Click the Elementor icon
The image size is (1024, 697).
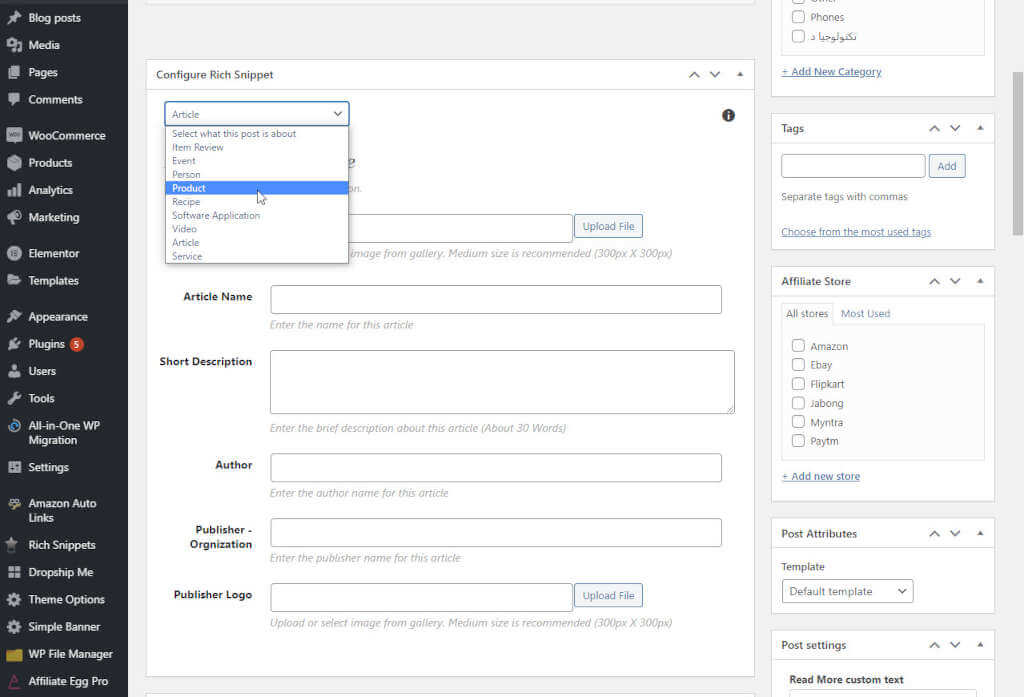click(14, 253)
